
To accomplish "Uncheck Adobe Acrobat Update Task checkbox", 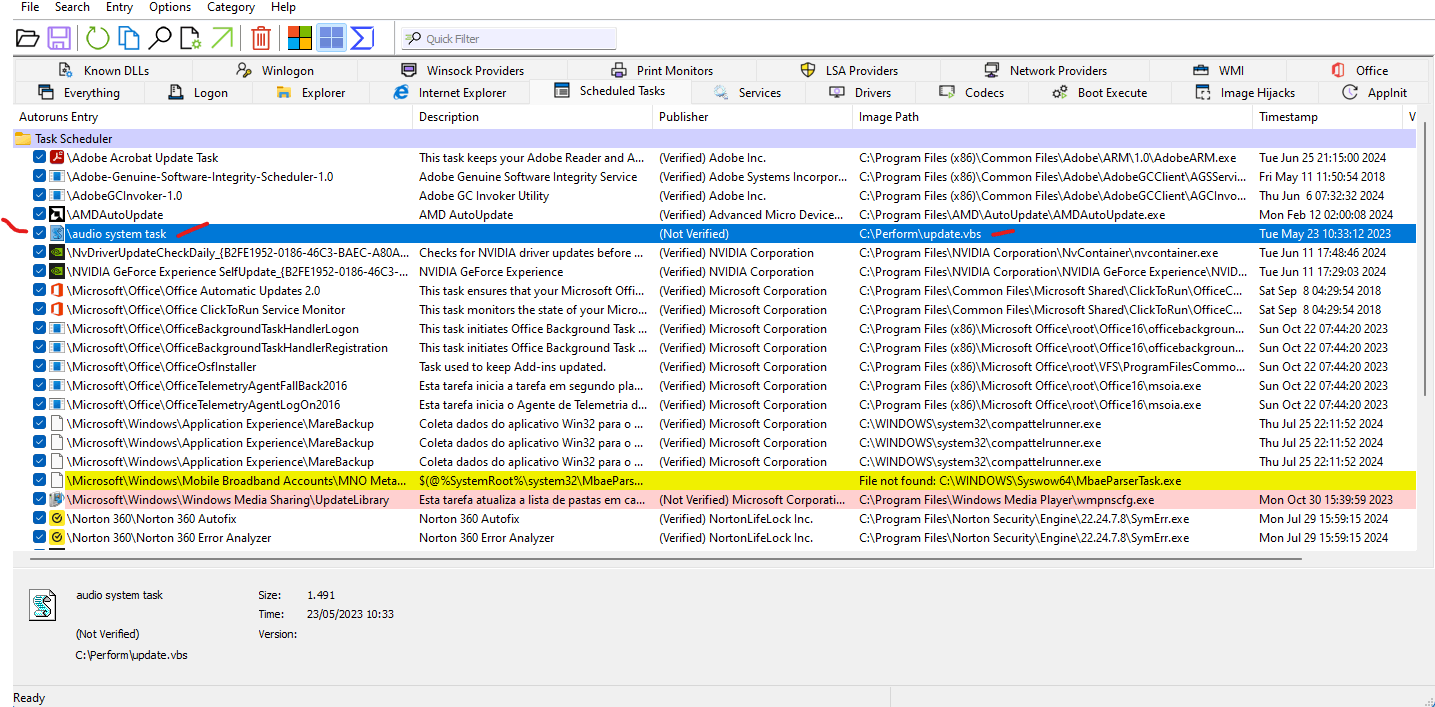I will click(x=39, y=158).
